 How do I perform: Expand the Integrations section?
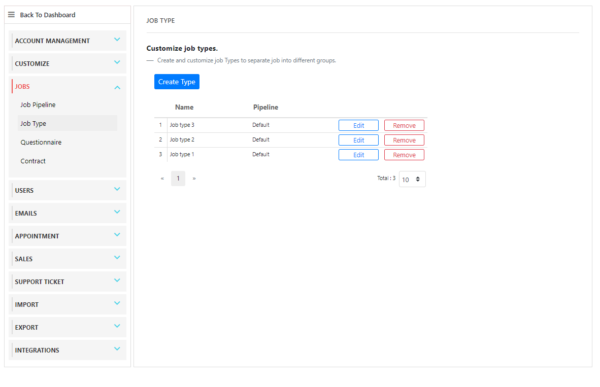(x=67, y=350)
